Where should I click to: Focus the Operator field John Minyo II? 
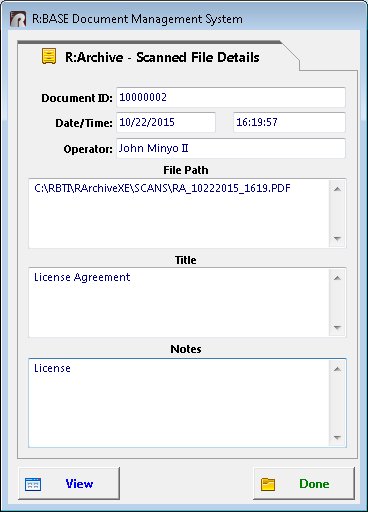click(231, 148)
